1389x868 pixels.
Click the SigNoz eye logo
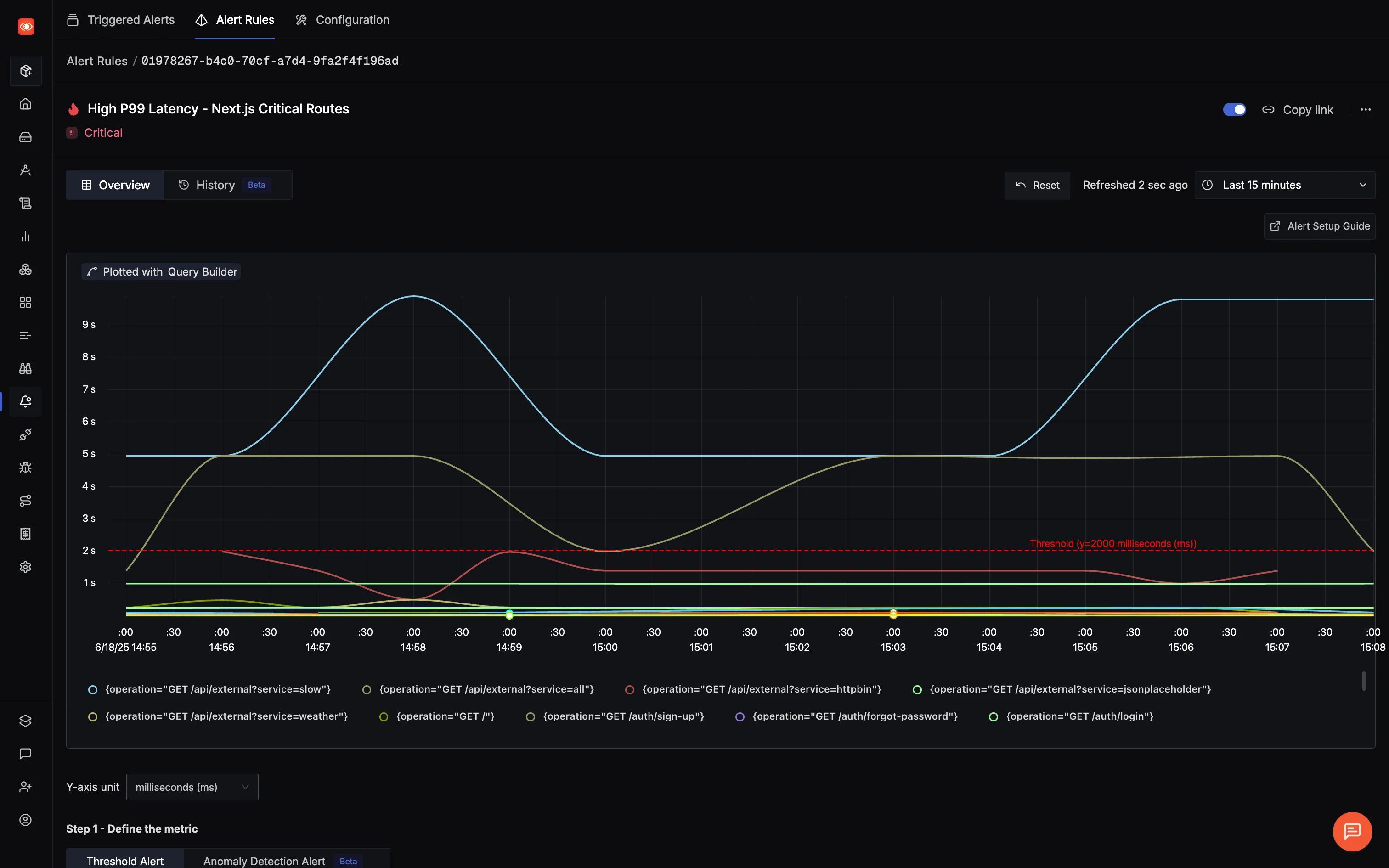26,27
